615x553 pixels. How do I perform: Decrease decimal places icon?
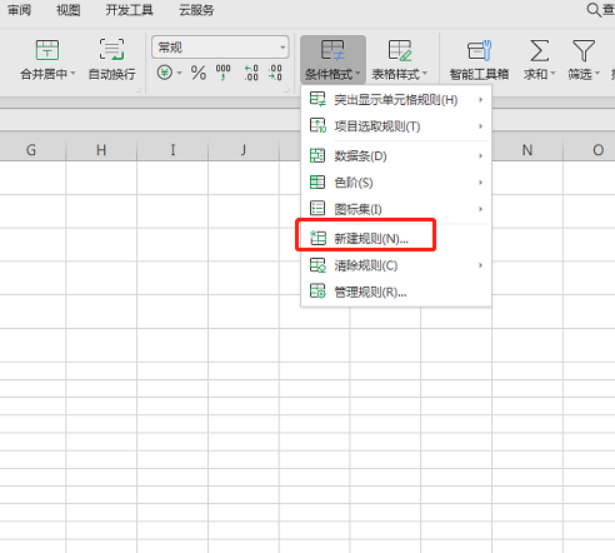pos(275,73)
